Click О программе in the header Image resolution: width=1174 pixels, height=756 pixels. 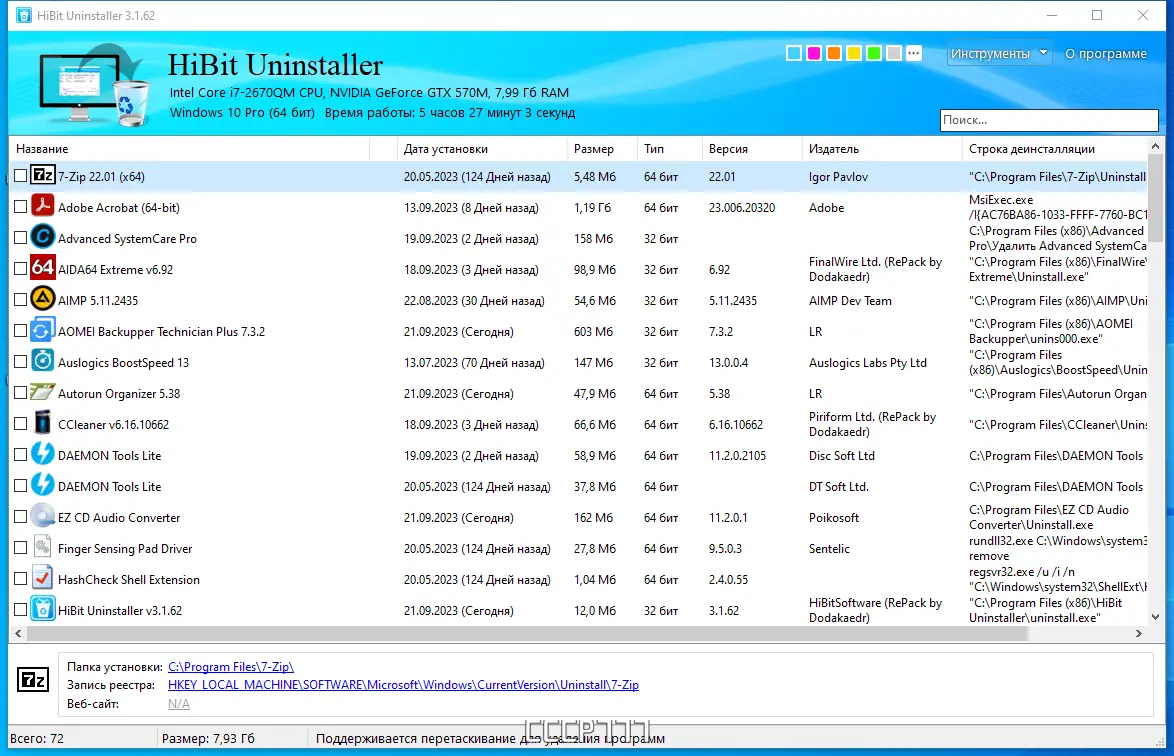coord(1106,53)
